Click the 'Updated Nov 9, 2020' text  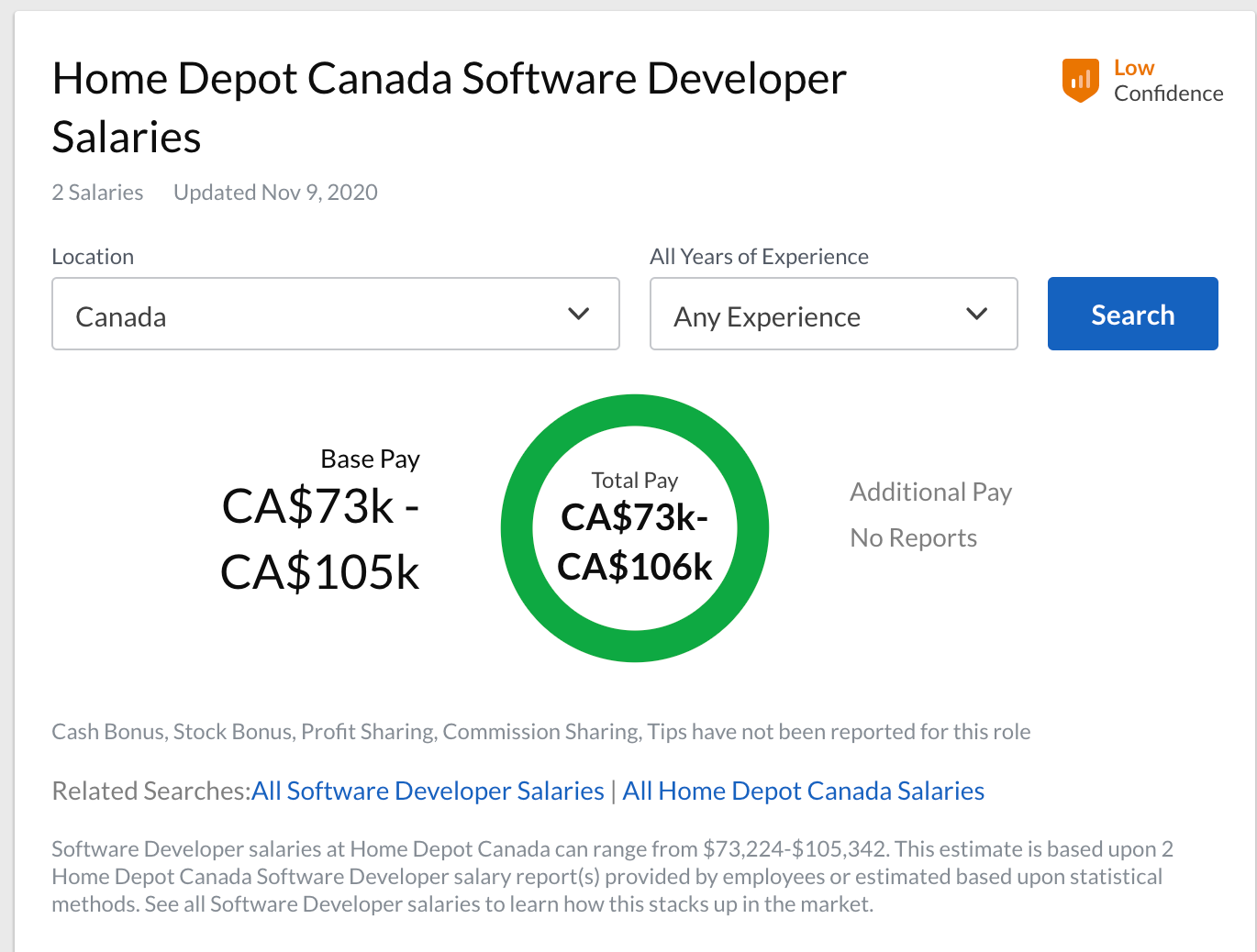tap(275, 193)
